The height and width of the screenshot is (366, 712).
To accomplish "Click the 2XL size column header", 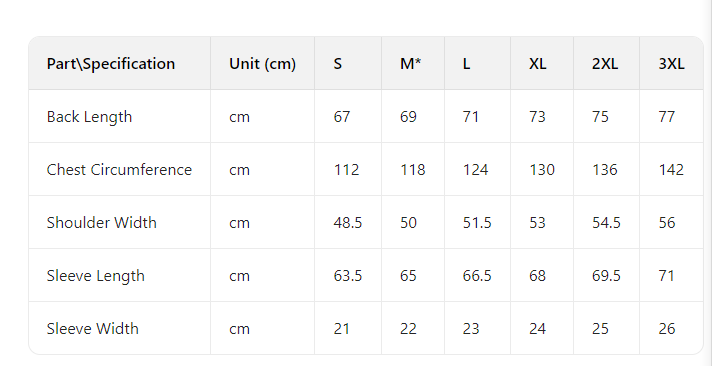I will [x=605, y=64].
